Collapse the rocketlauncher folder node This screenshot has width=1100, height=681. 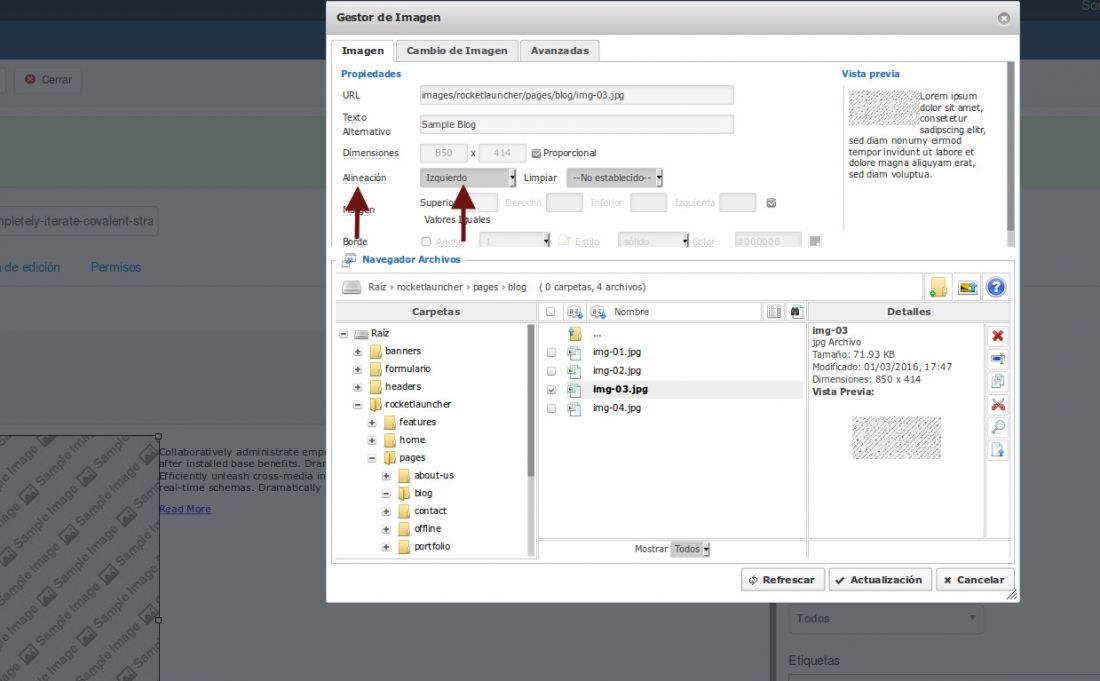pyautogui.click(x=358, y=405)
